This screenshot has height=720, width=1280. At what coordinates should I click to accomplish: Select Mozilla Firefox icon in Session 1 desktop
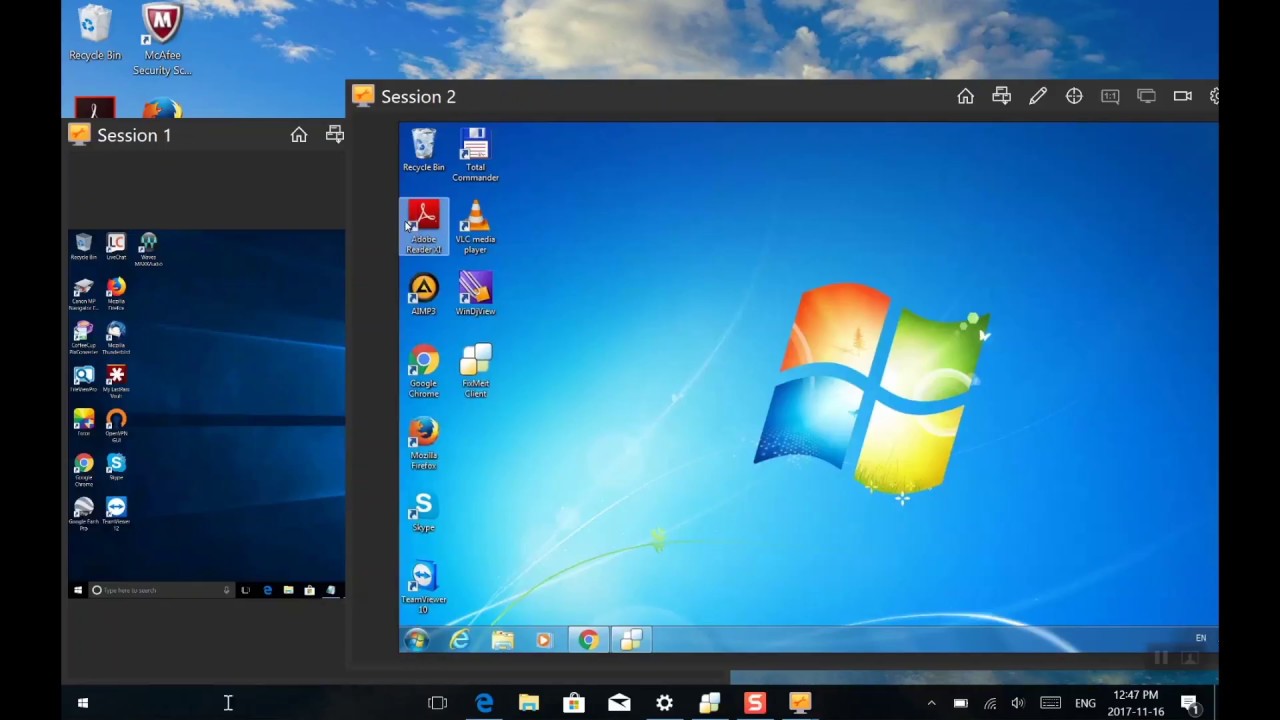click(x=116, y=293)
